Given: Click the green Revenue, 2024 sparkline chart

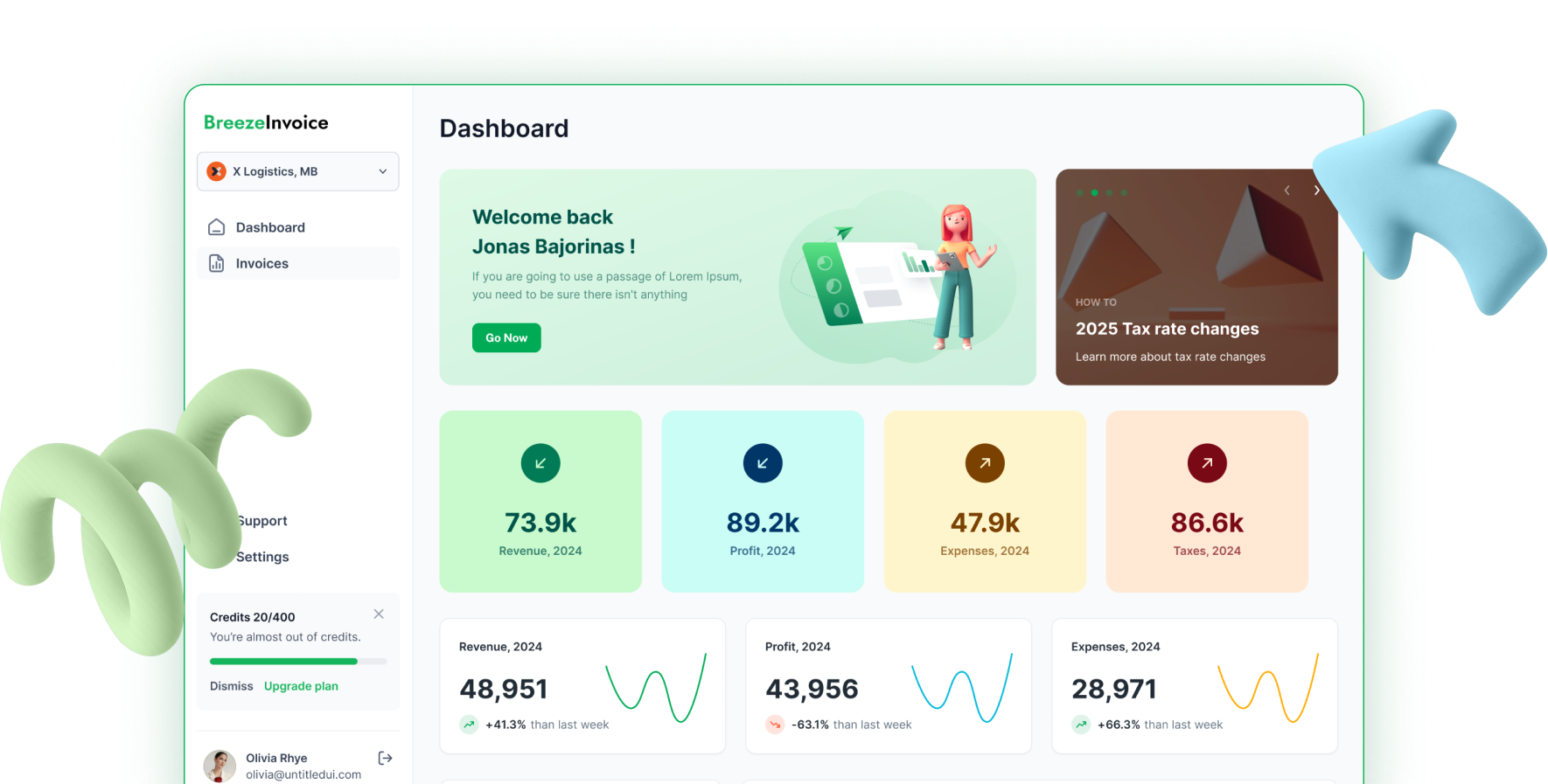Looking at the screenshot, I should pos(656,688).
